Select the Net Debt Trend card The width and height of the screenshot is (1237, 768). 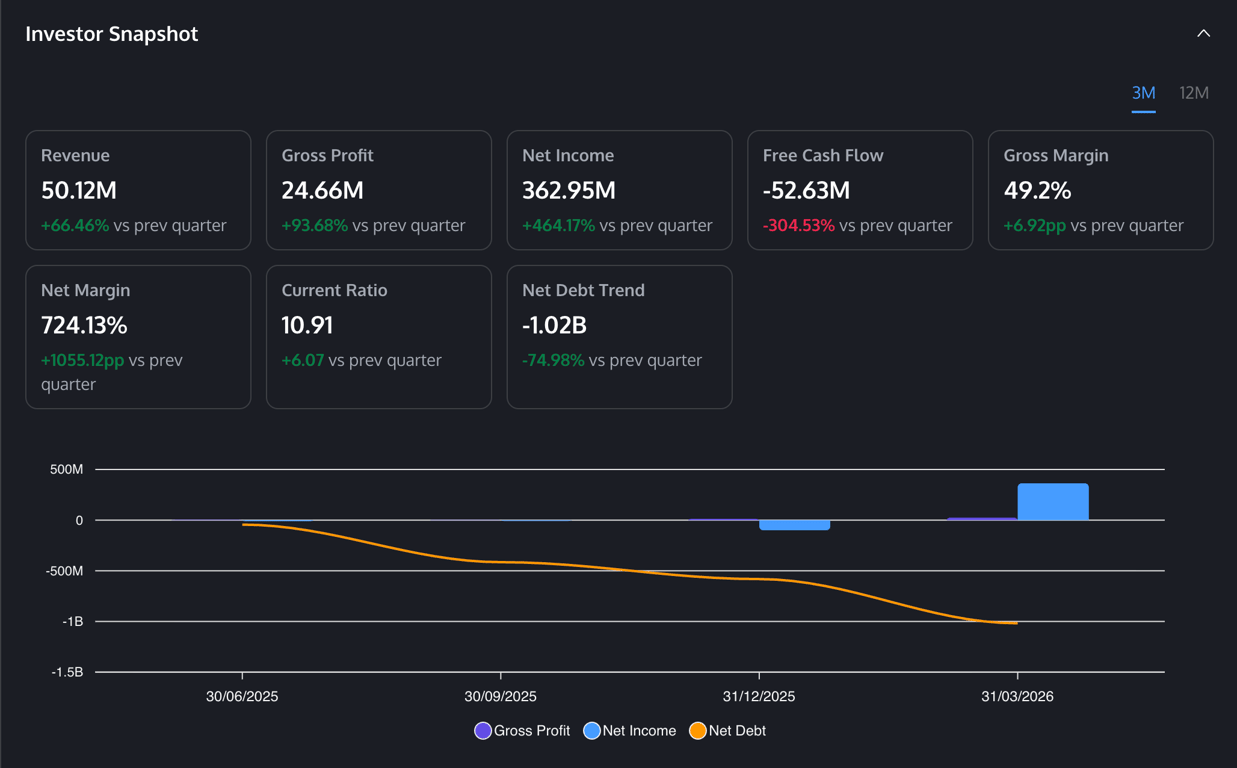620,337
